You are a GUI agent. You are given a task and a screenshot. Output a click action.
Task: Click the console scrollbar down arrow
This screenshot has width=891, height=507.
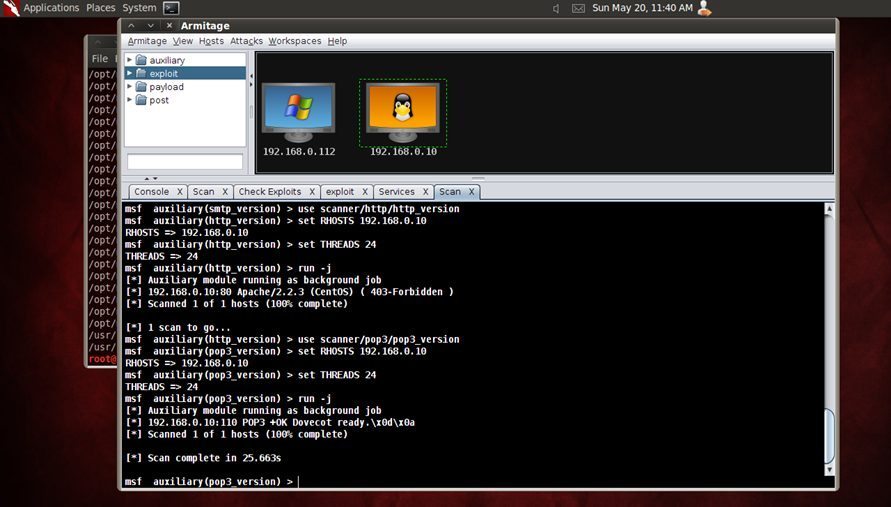[x=829, y=469]
